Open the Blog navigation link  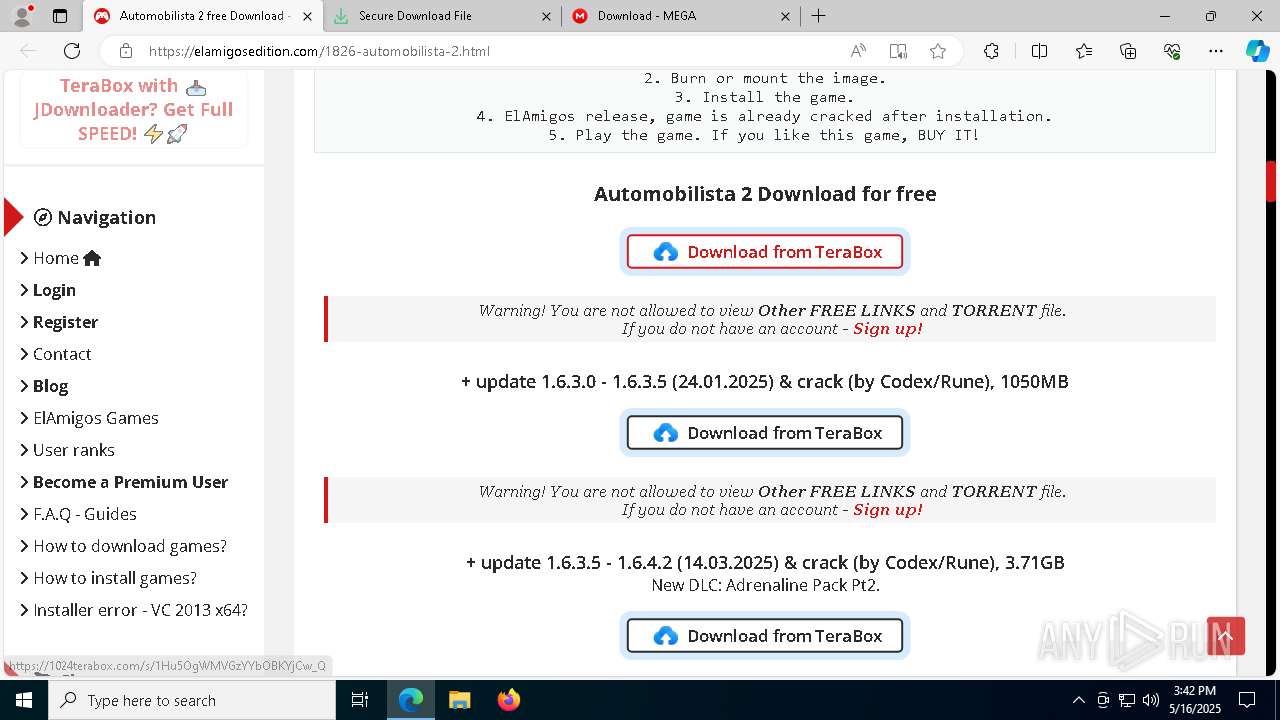point(44,386)
